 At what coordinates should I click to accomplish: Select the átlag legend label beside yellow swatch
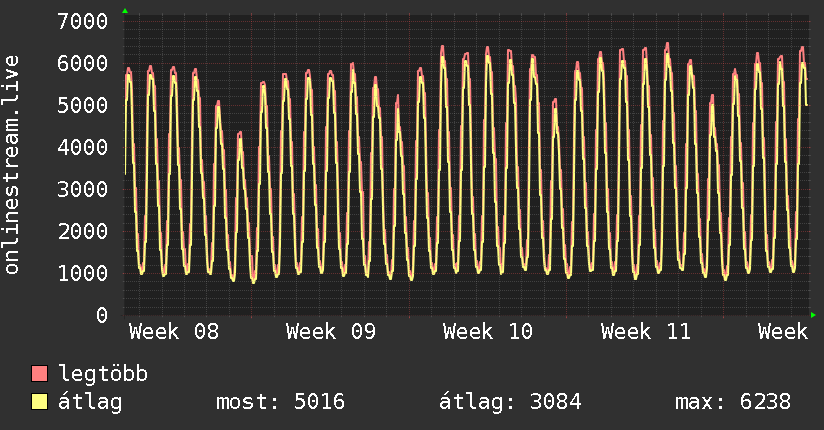(x=91, y=403)
